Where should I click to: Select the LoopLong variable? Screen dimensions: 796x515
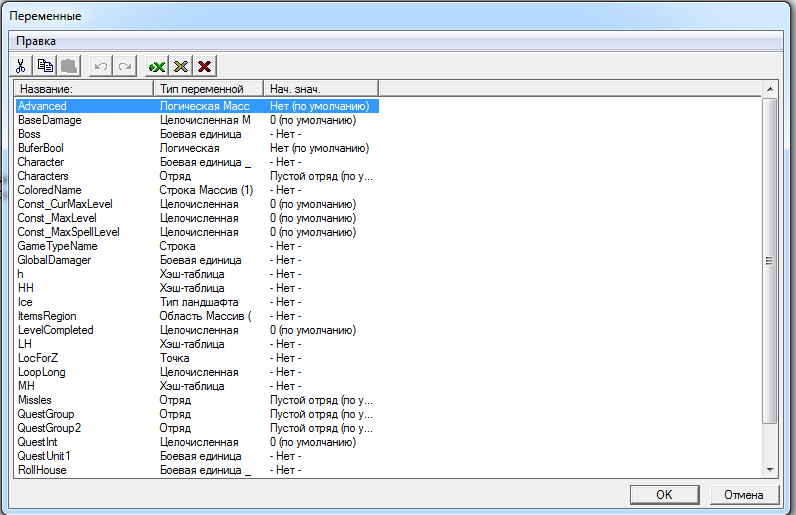click(x=42, y=372)
